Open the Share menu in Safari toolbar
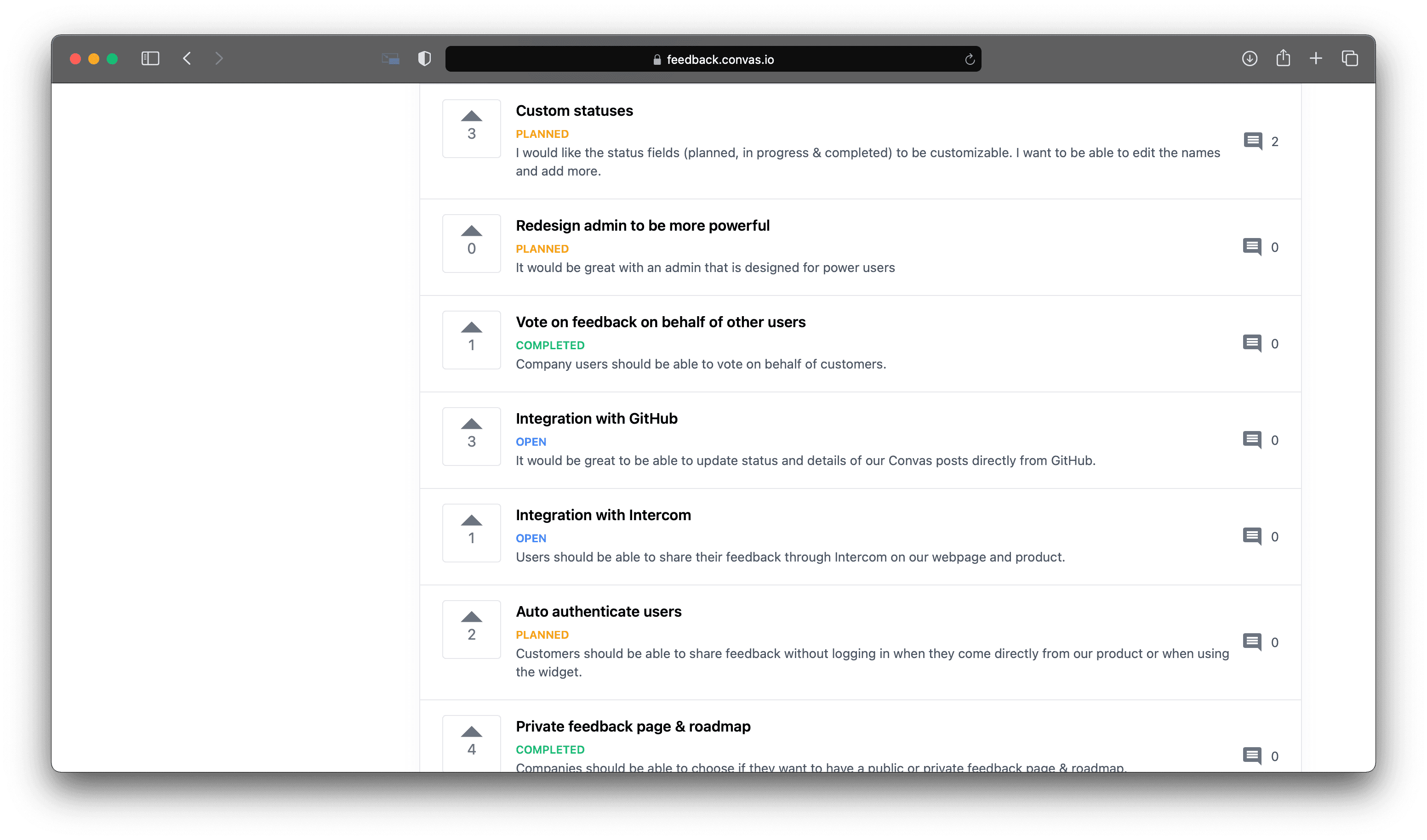Viewport: 1427px width, 840px height. tap(1283, 58)
